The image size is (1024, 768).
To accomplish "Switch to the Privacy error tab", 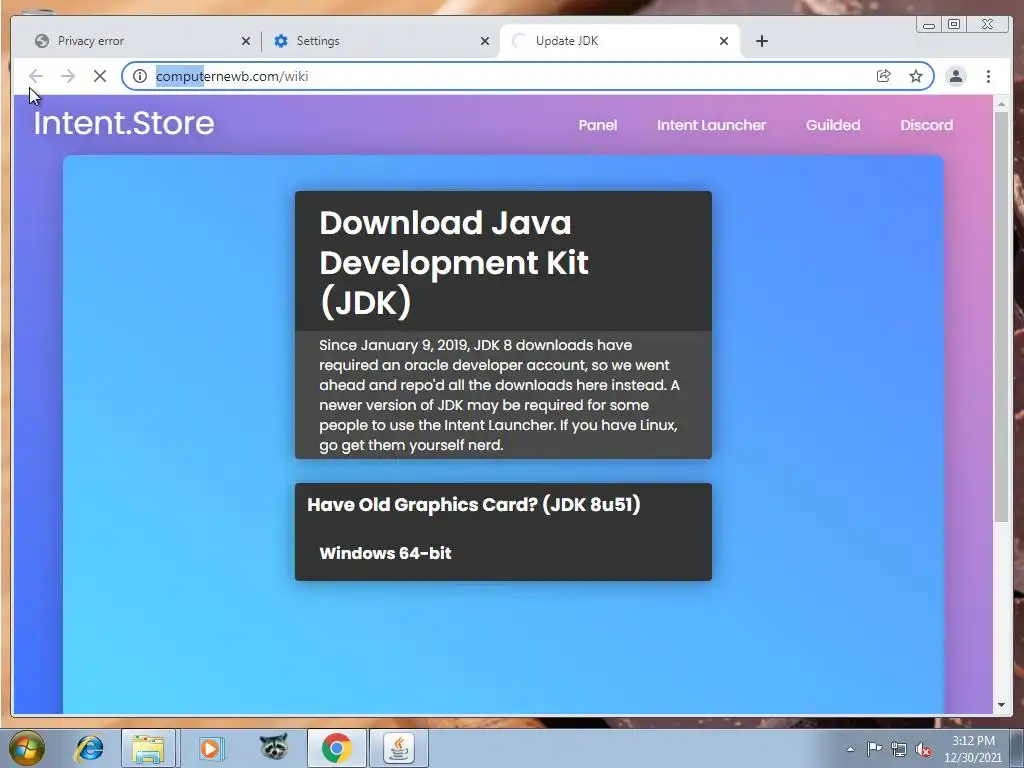I will 140,41.
